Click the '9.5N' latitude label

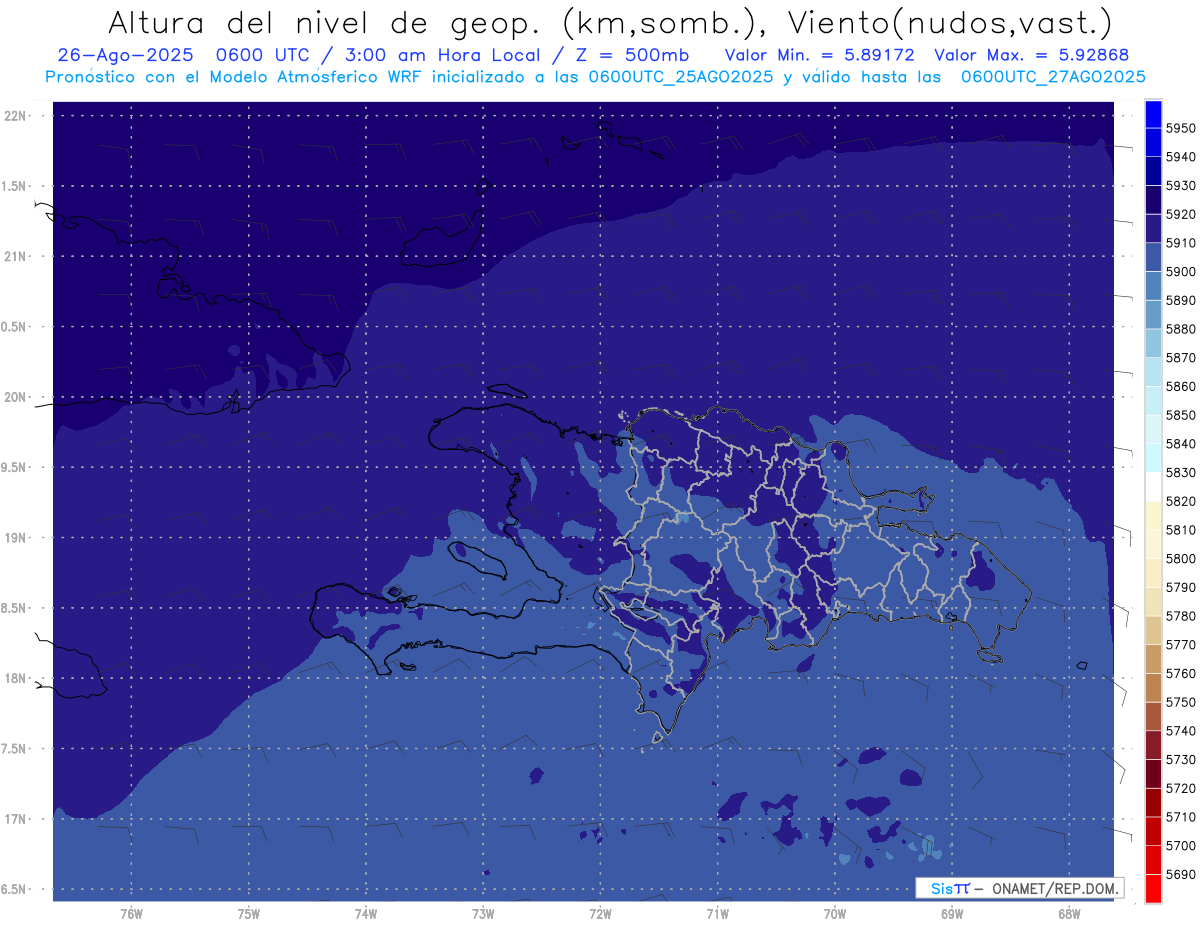point(15,467)
